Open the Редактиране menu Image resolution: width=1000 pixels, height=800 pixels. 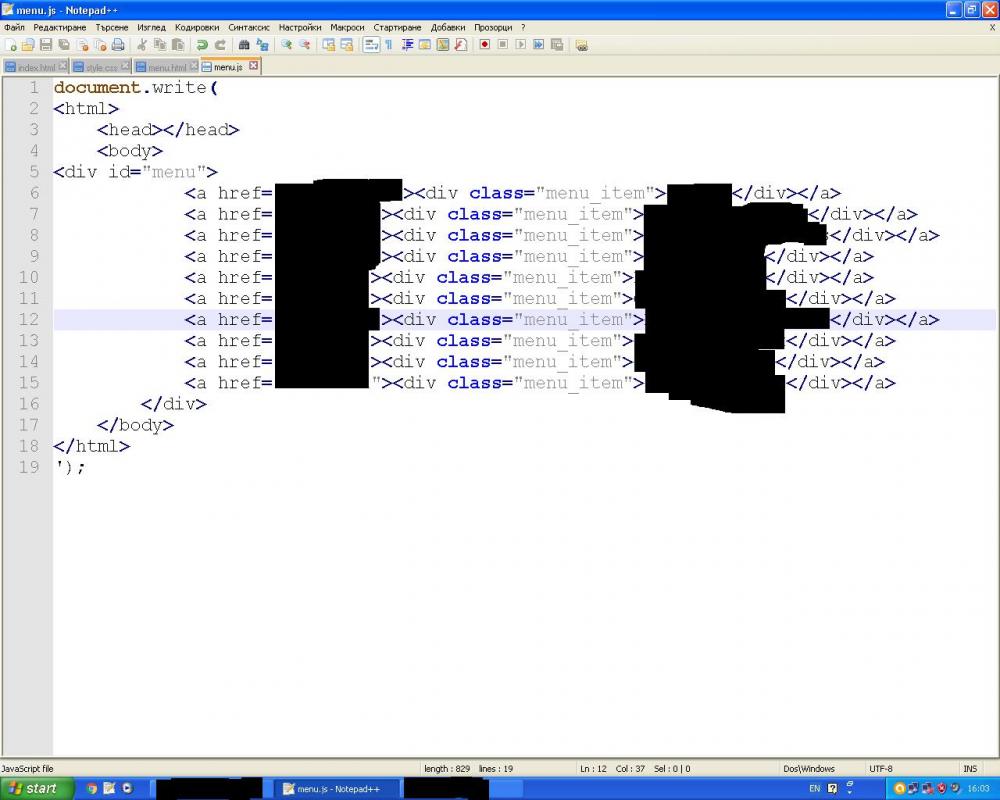click(60, 27)
